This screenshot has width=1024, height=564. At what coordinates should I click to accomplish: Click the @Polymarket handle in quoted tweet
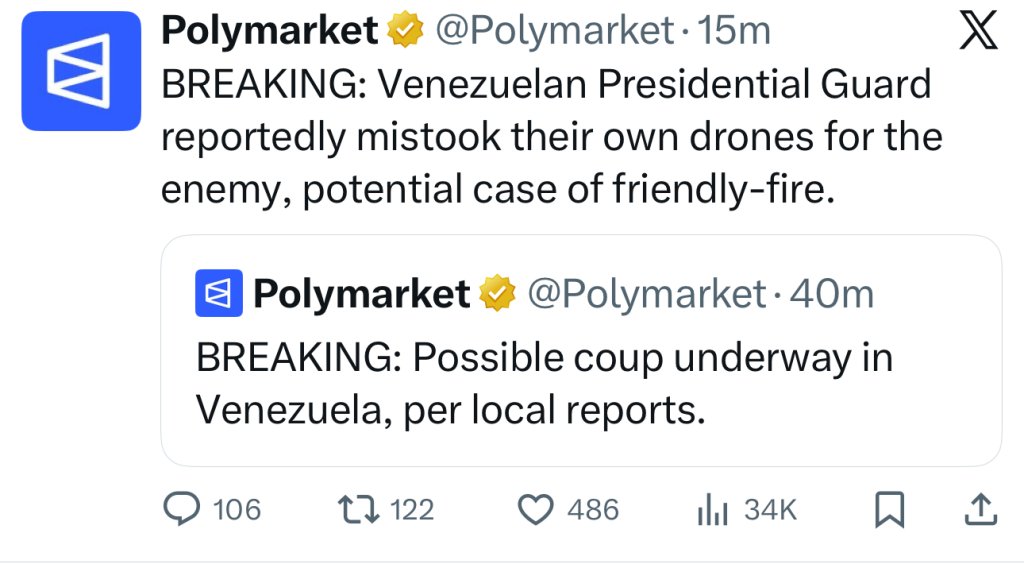[646, 294]
